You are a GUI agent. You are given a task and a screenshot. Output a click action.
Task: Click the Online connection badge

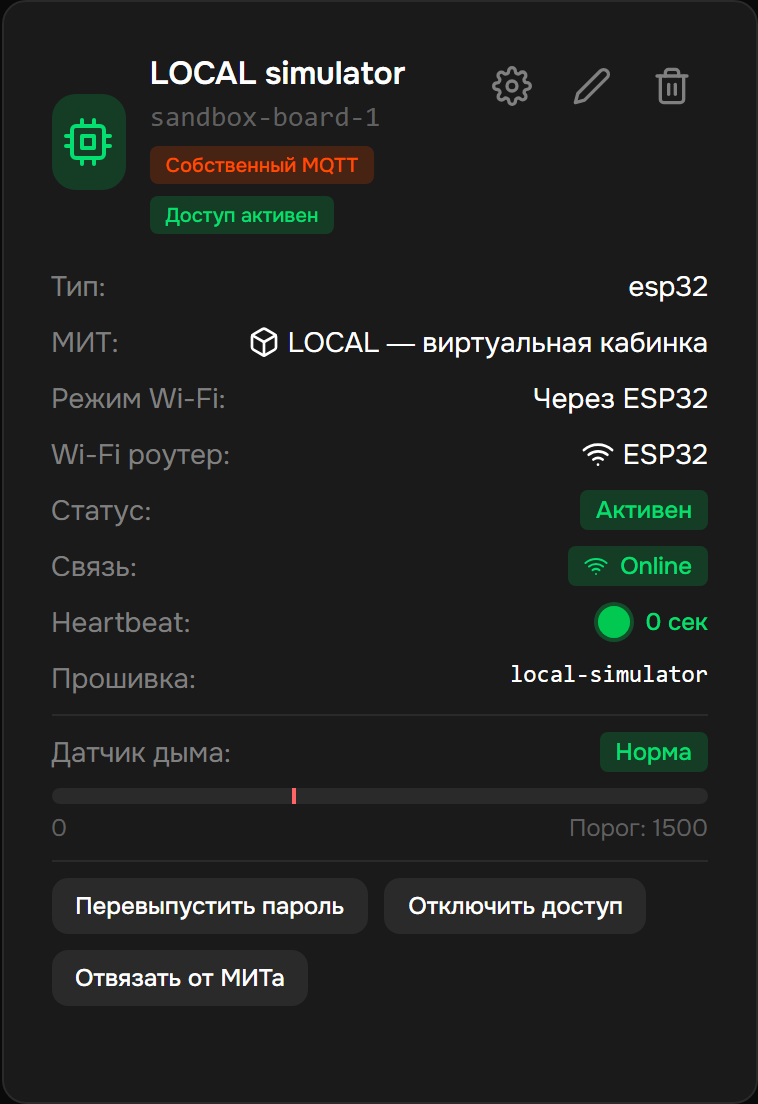(x=638, y=566)
